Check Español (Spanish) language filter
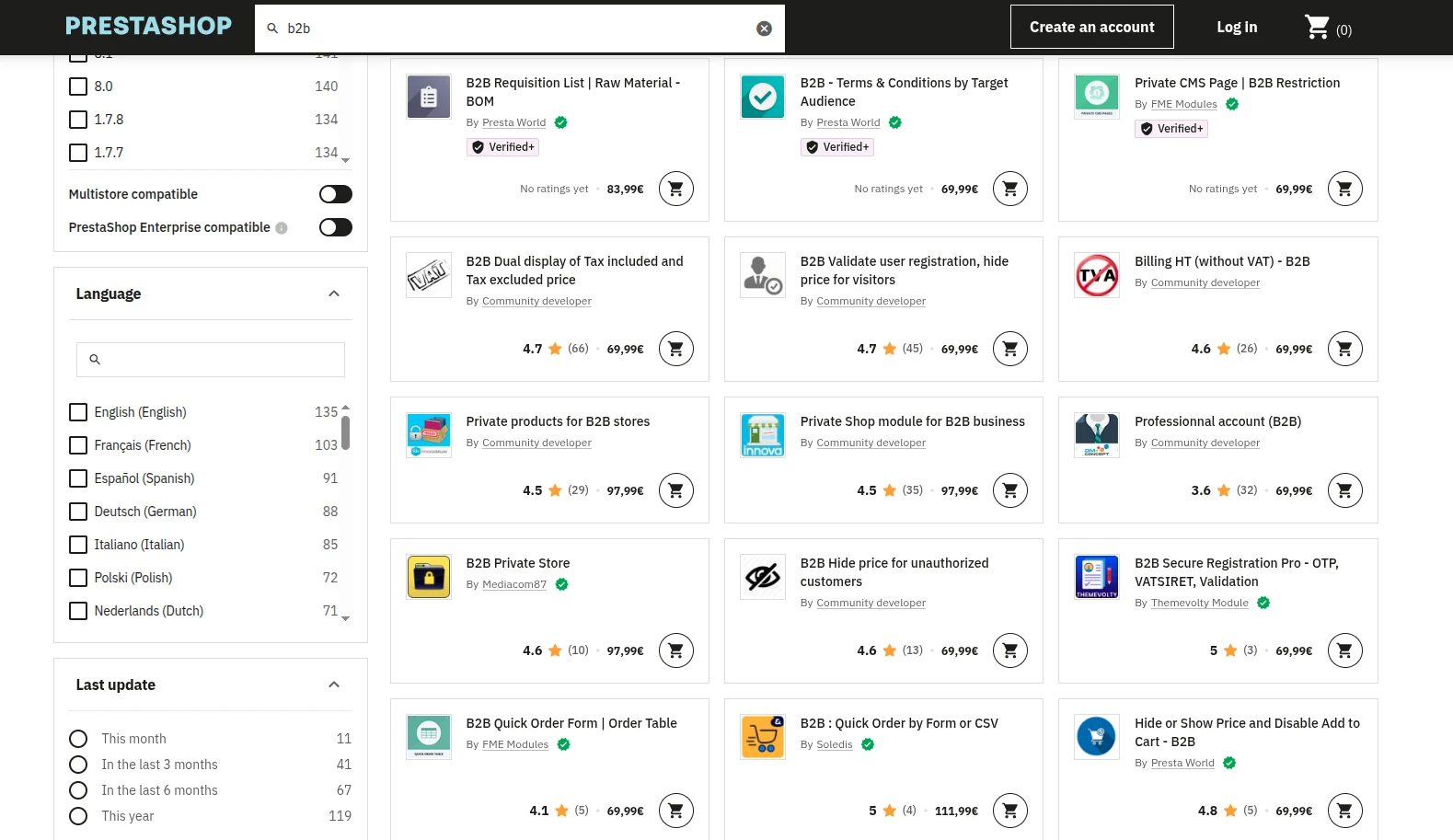1453x840 pixels. point(78,478)
